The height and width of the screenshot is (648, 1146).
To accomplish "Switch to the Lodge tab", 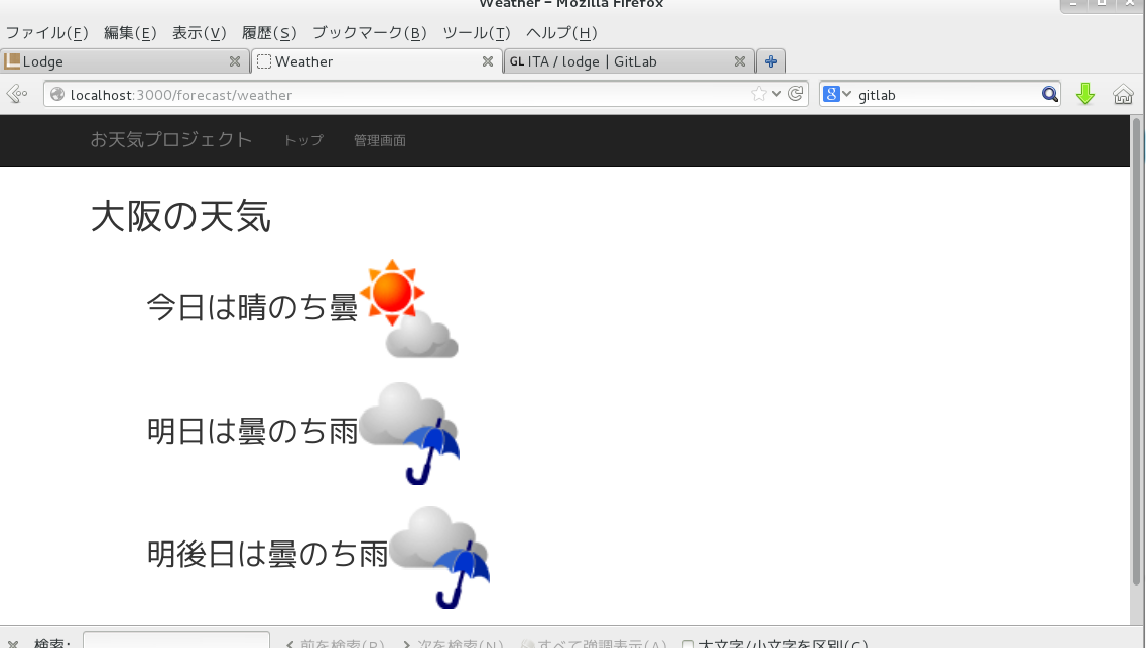I will (x=120, y=61).
